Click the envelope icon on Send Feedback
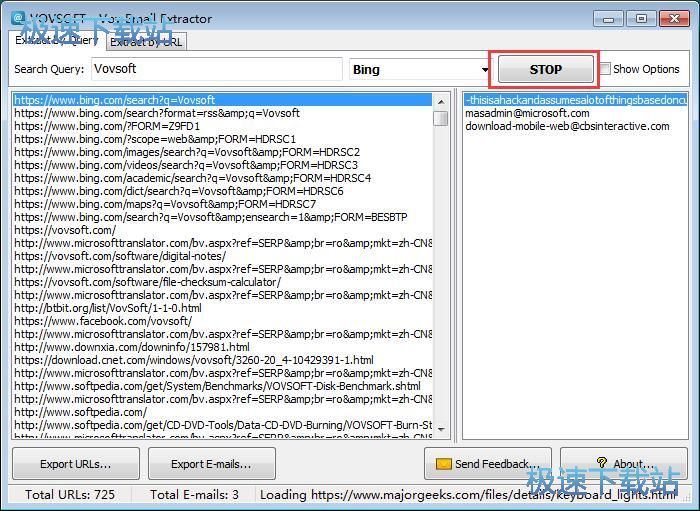Screen dimensions: 700x511 click(x=443, y=464)
